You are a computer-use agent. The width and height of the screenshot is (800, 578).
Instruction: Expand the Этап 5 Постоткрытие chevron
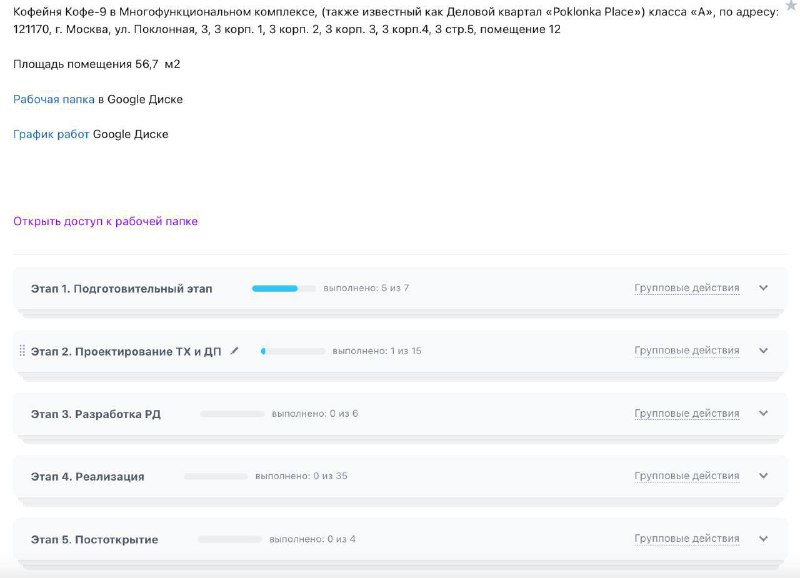[x=763, y=539]
